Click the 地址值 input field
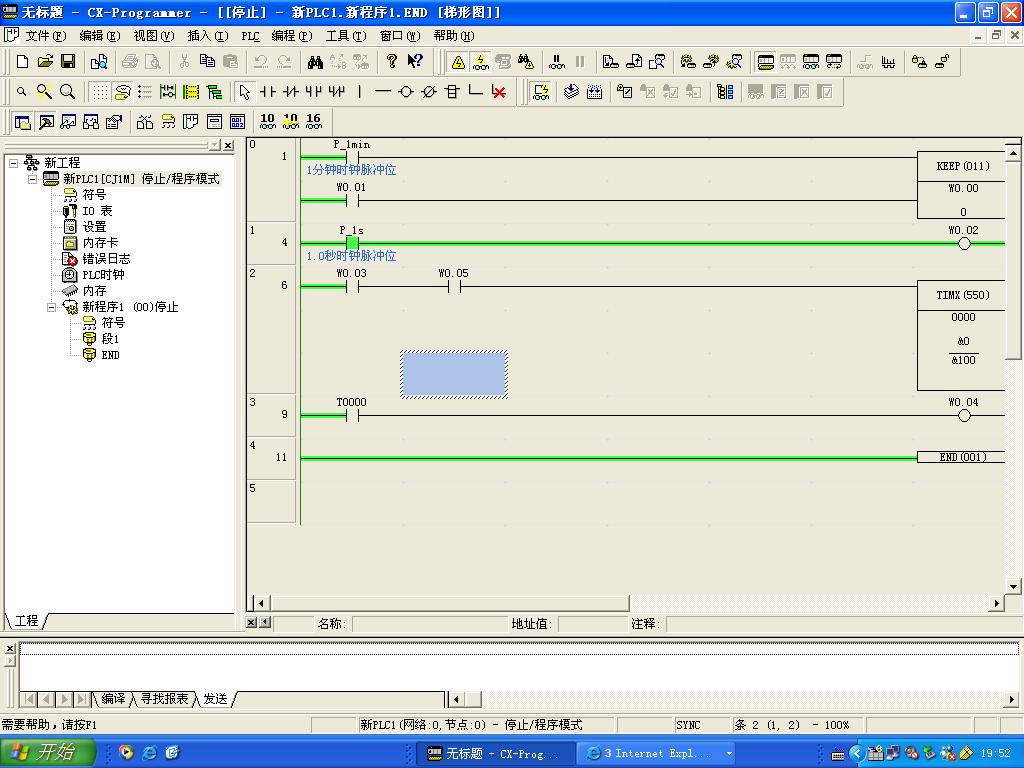This screenshot has width=1024, height=768. tap(592, 624)
